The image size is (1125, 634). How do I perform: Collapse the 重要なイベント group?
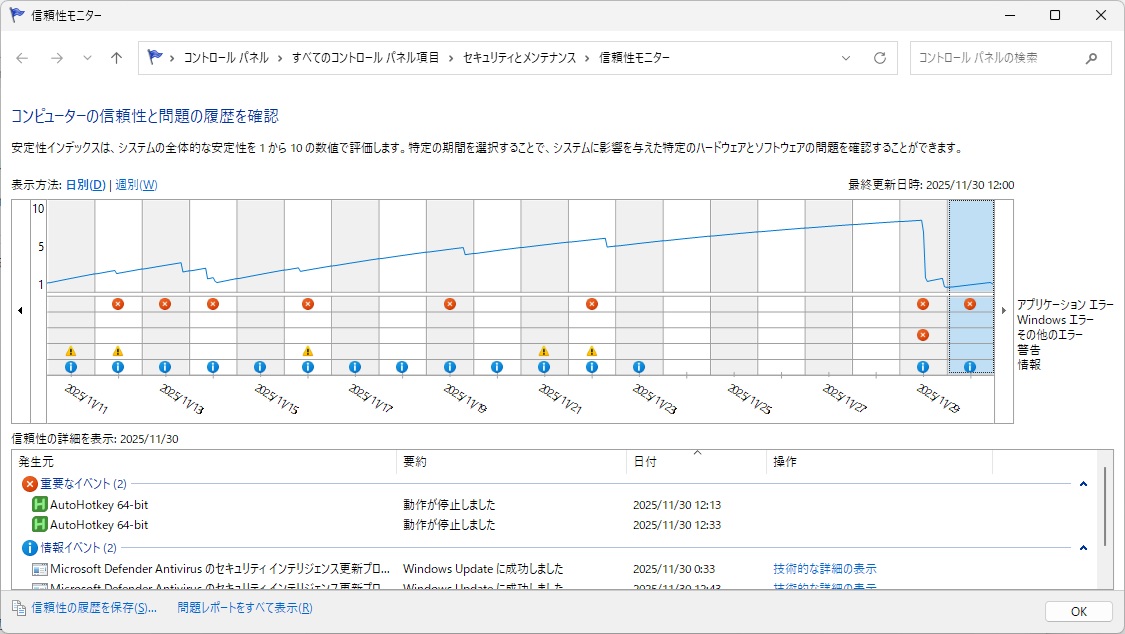point(1082,484)
